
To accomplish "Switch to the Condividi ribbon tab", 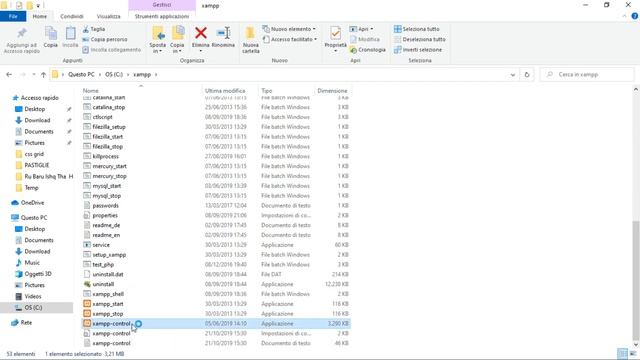I will point(72,16).
